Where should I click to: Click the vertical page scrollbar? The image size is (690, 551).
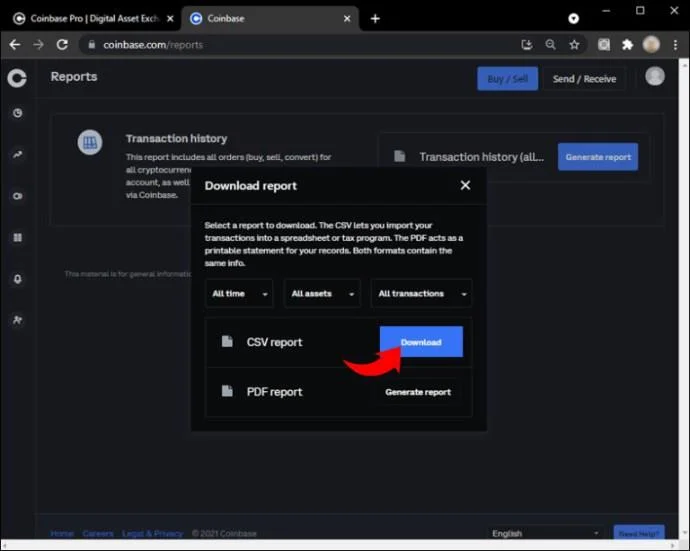tap(684, 299)
